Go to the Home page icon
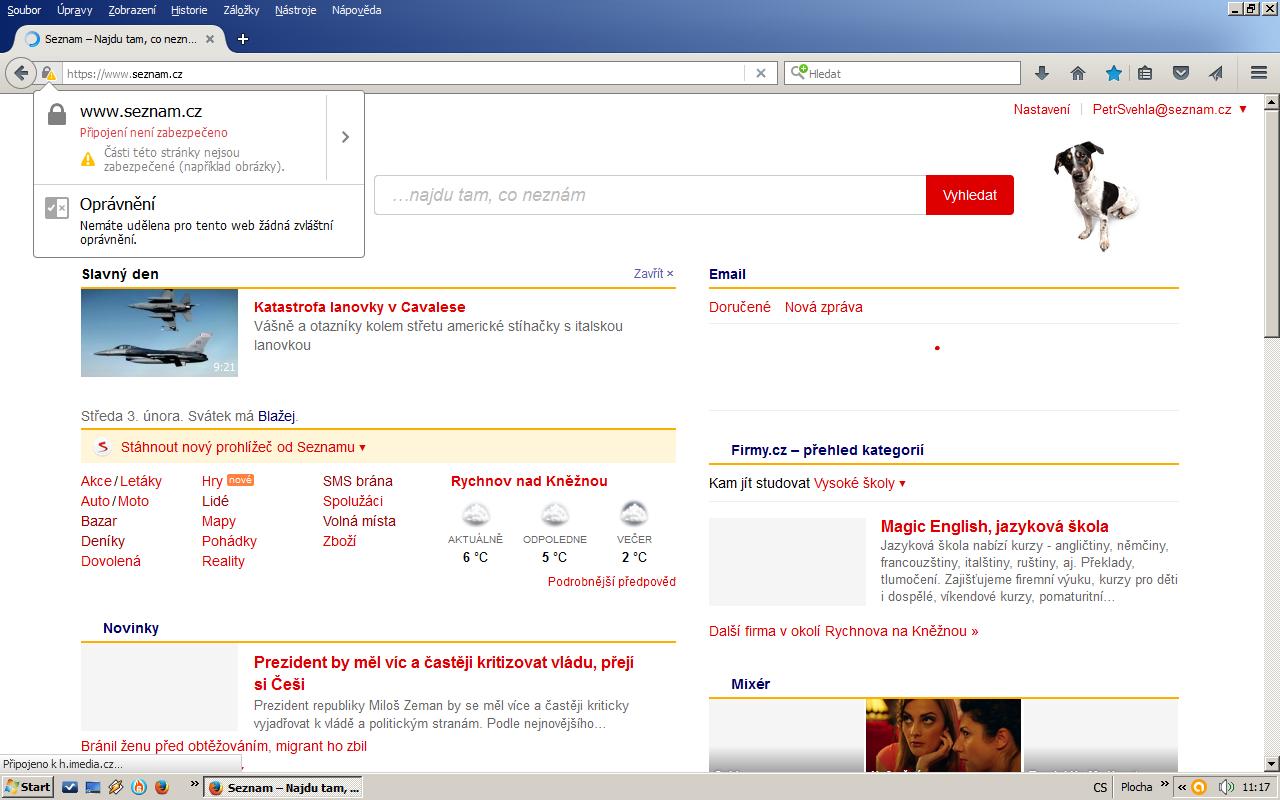 pyautogui.click(x=1077, y=73)
